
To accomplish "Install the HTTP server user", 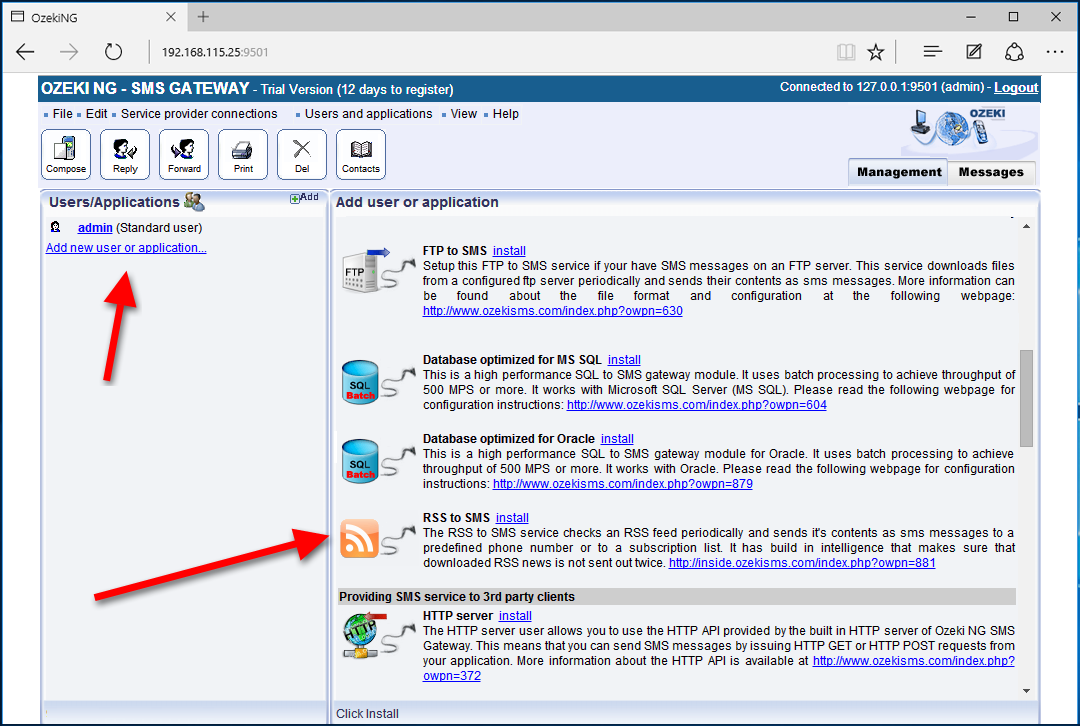I will pos(515,616).
